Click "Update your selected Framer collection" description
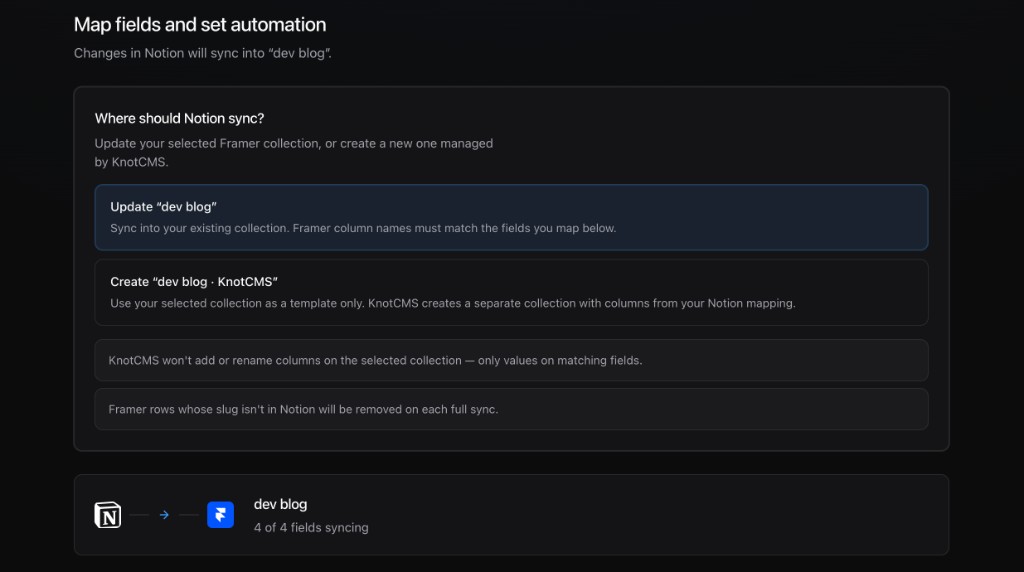Viewport: 1024px width, 572px height. [x=294, y=153]
